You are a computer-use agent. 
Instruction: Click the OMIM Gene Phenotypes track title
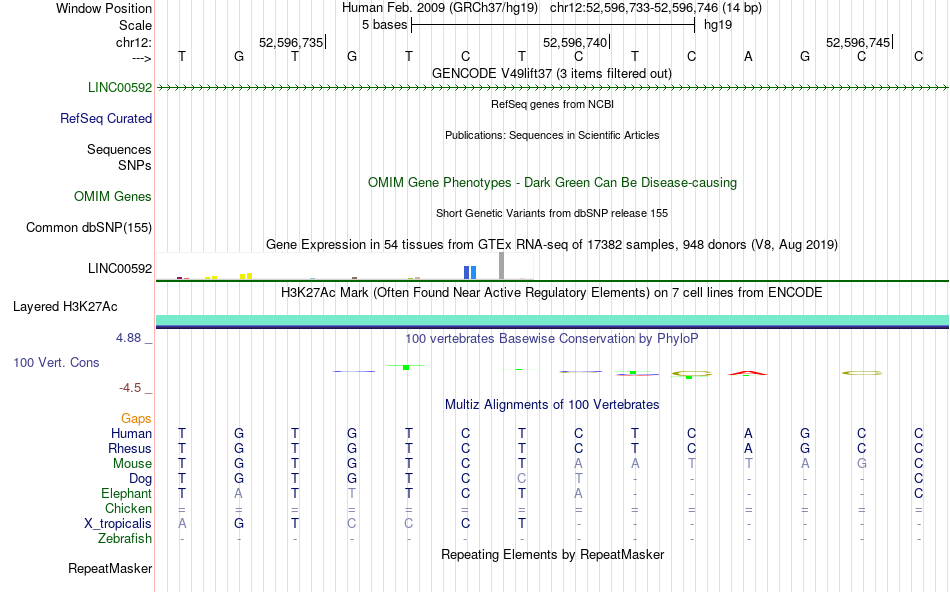pos(553,182)
